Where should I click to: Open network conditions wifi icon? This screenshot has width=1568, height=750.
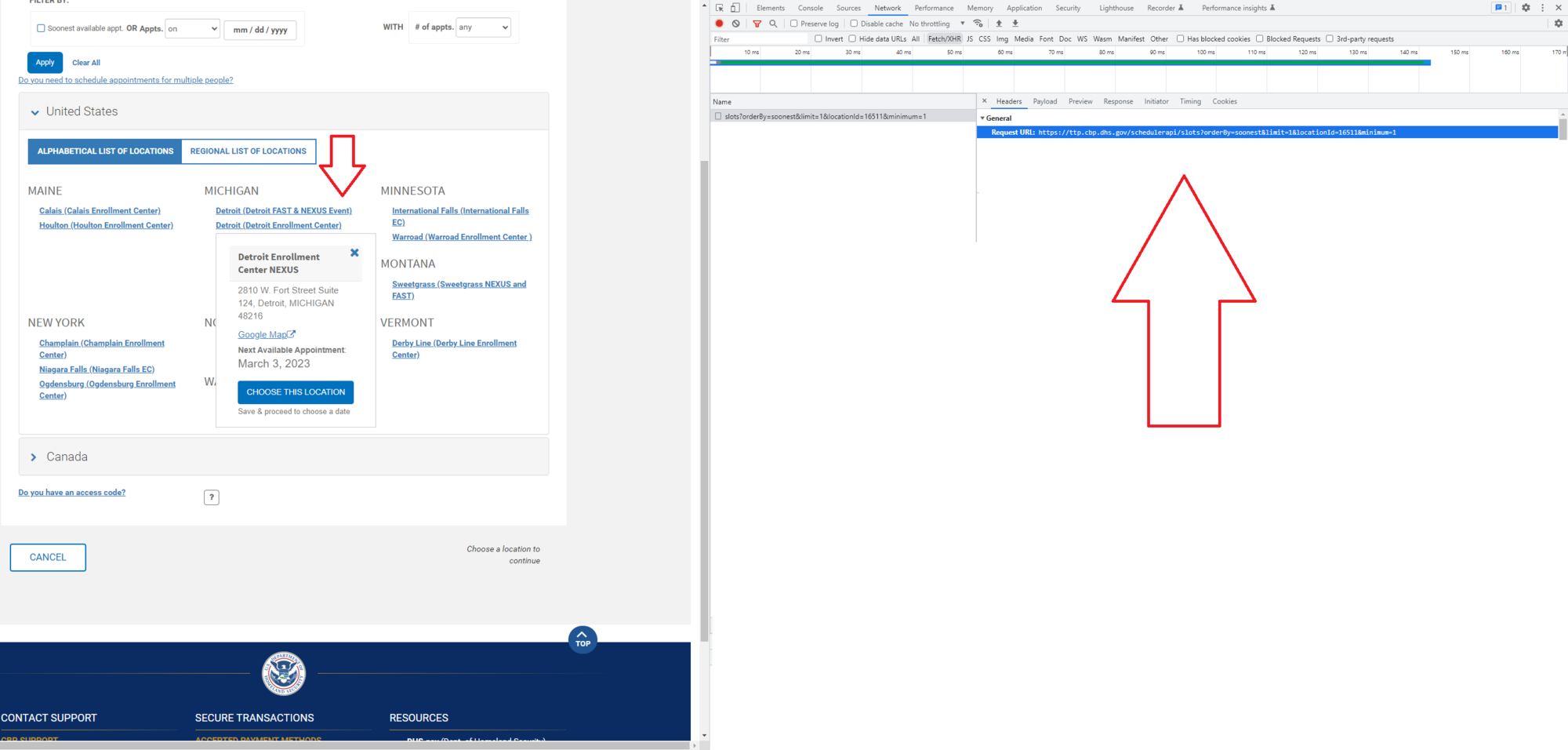pos(978,24)
